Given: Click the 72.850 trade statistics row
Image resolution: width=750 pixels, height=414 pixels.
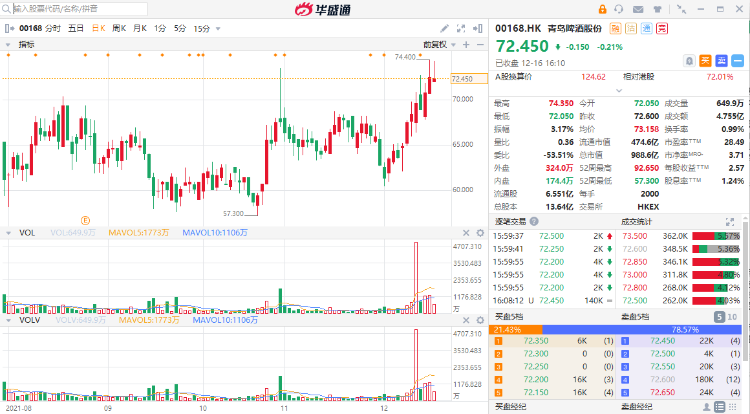Looking at the screenshot, I should [x=681, y=262].
